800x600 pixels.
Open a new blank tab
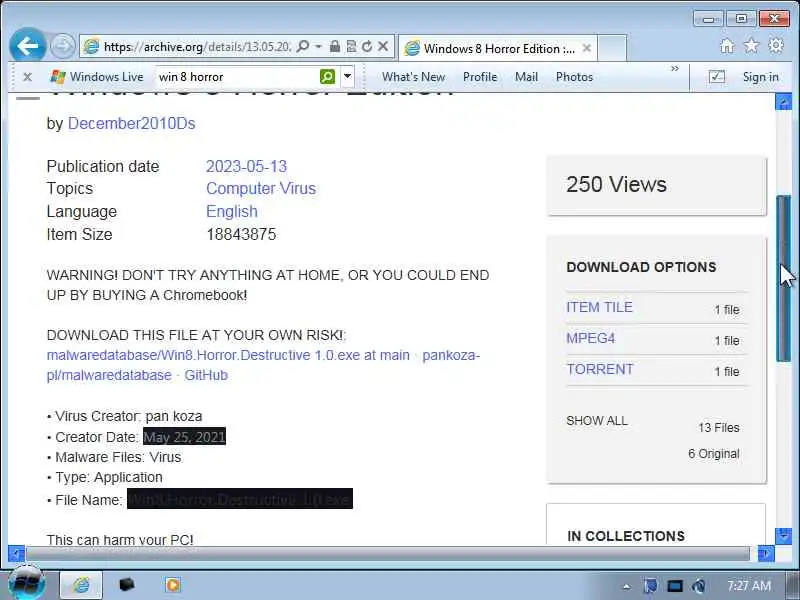tap(612, 48)
